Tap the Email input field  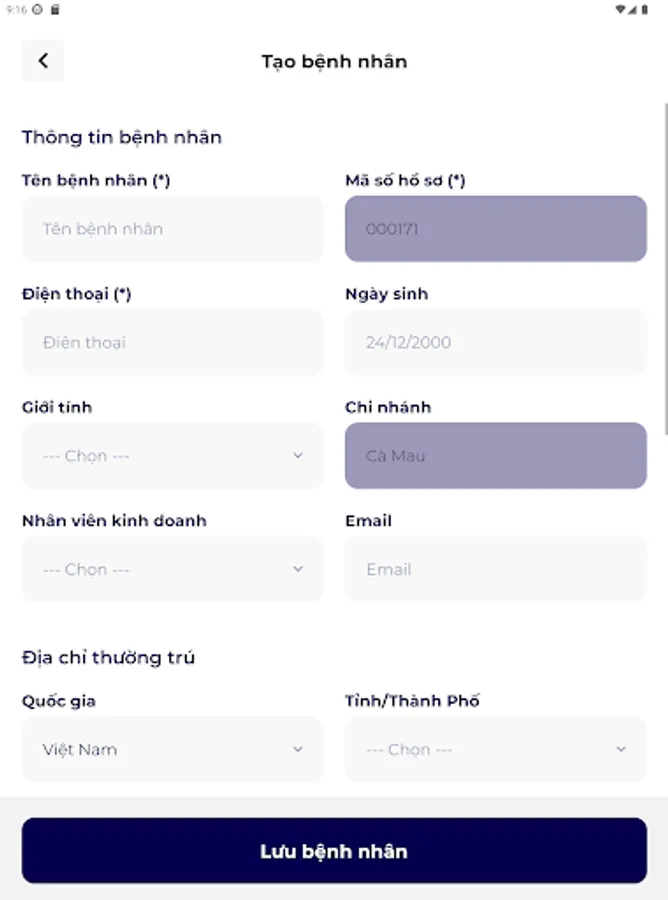coord(495,569)
